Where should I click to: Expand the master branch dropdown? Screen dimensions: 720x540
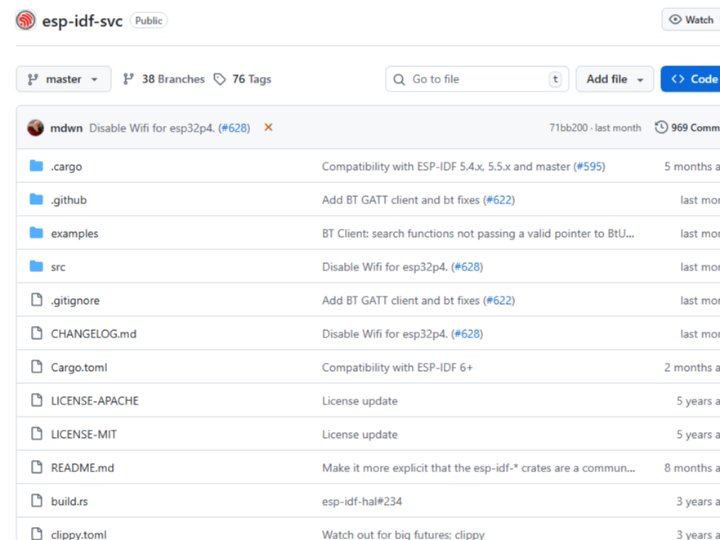click(x=63, y=79)
